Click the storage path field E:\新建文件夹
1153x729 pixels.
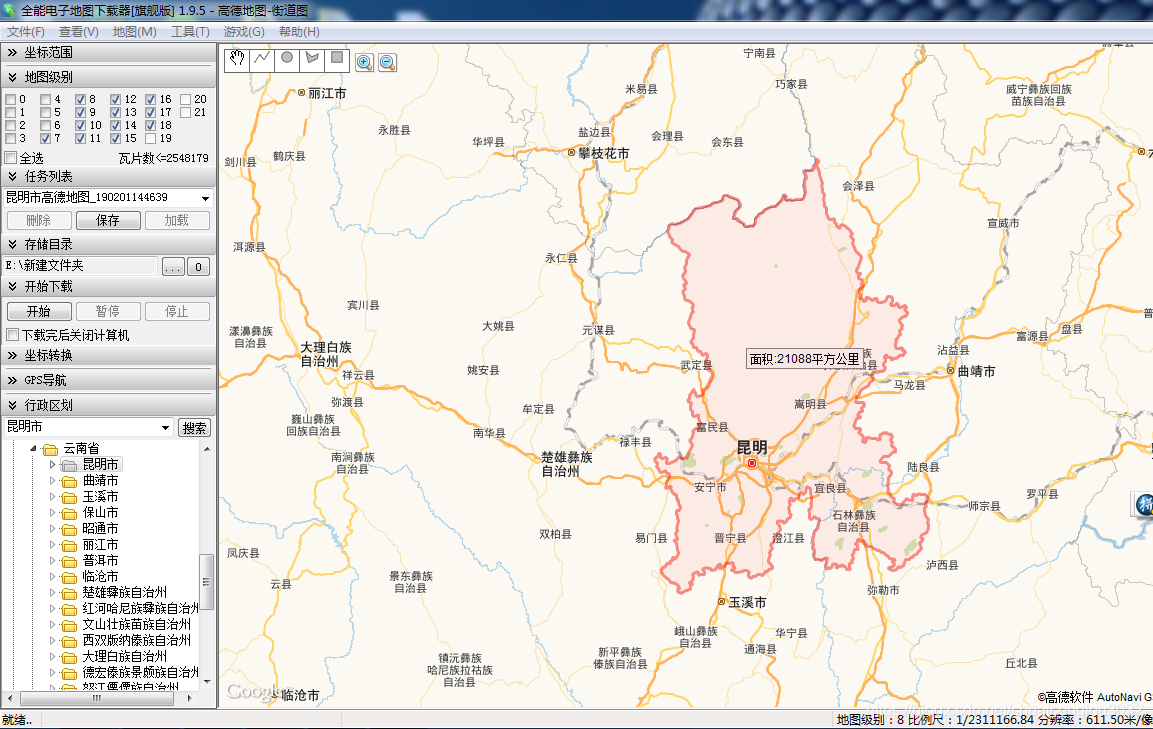pyautogui.click(x=81, y=266)
